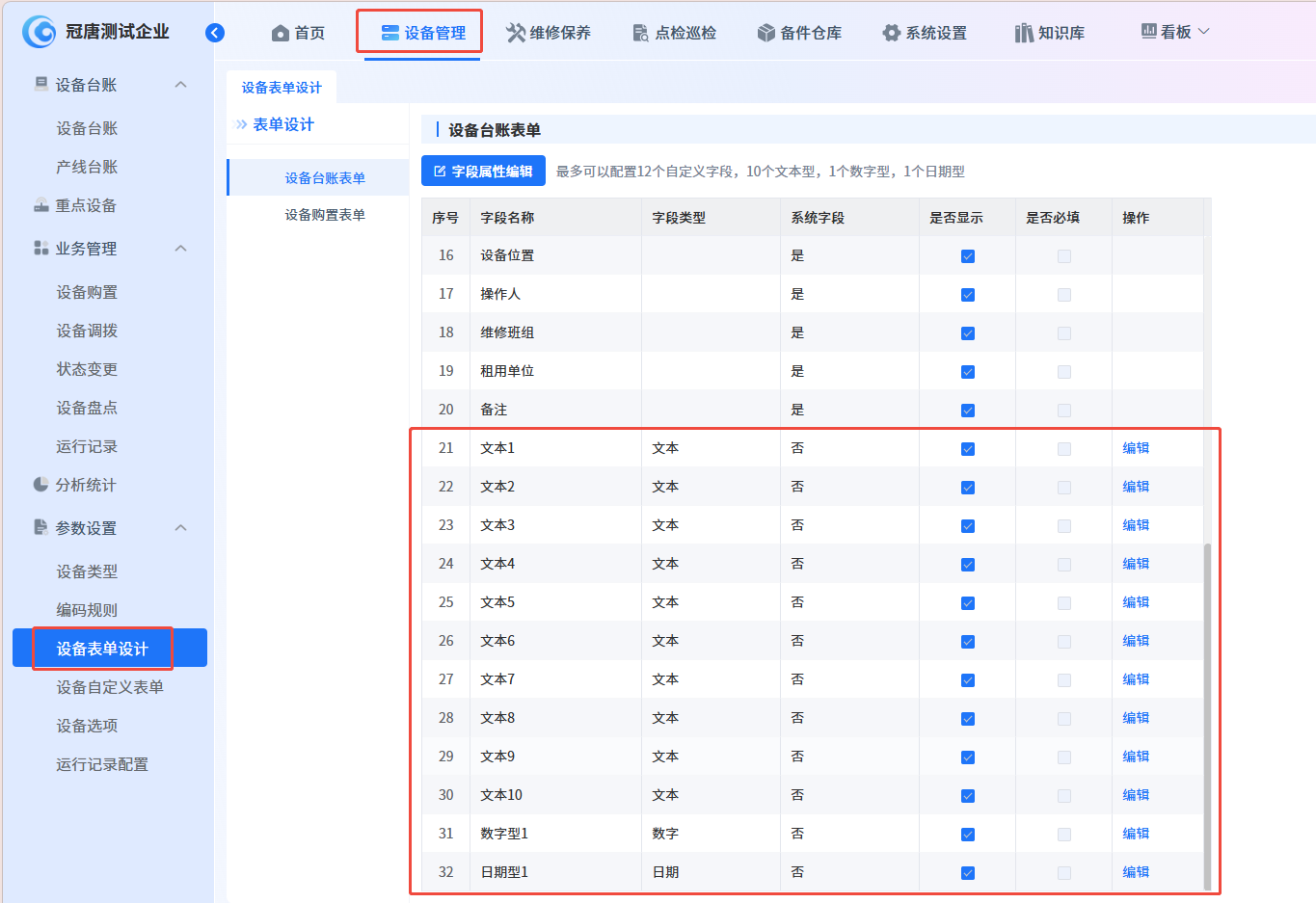Viewport: 1316px width, 903px height.
Task: Click the 知识库 books icon
Action: tap(1024, 34)
